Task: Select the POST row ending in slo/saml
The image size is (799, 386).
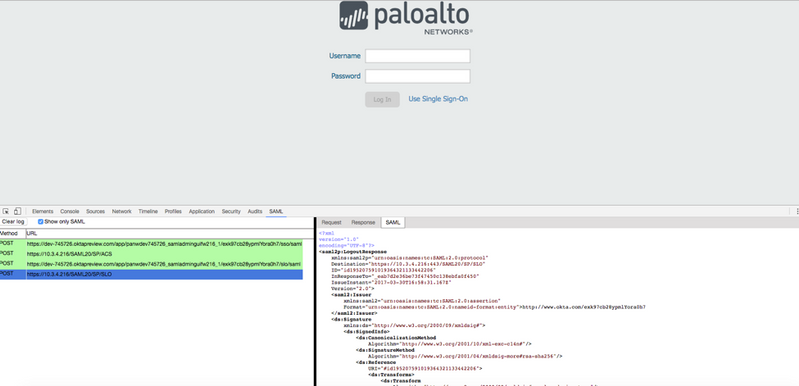Action: pos(151,264)
